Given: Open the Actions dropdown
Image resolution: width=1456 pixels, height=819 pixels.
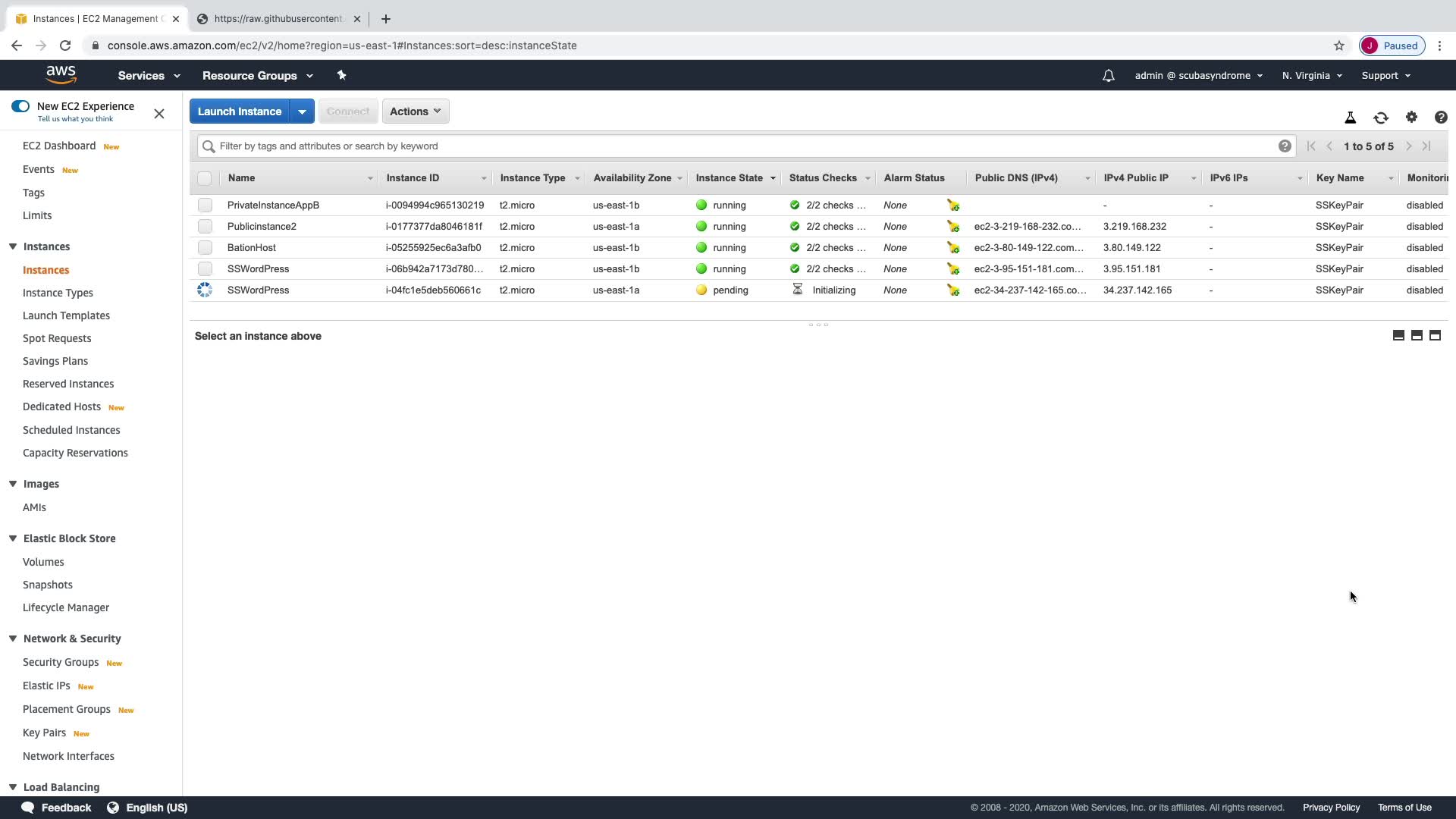Looking at the screenshot, I should tap(415, 111).
